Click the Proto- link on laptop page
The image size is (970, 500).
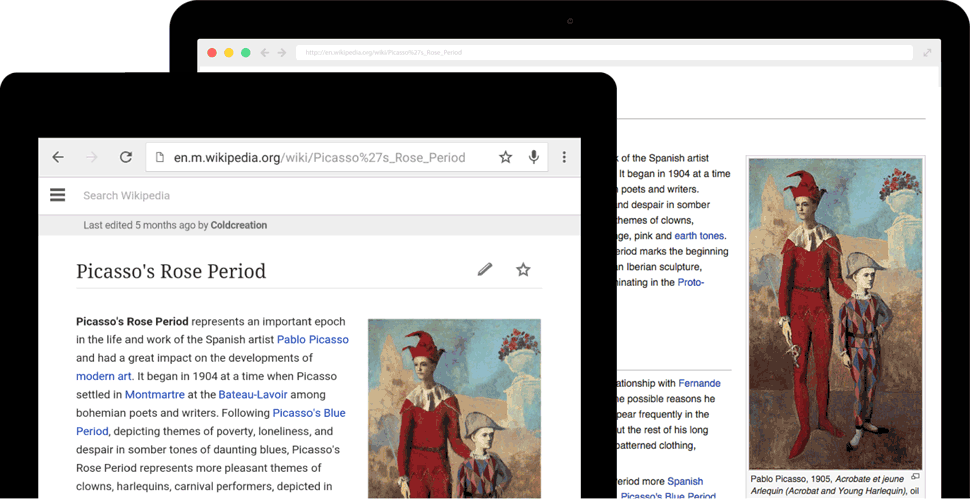pos(690,282)
